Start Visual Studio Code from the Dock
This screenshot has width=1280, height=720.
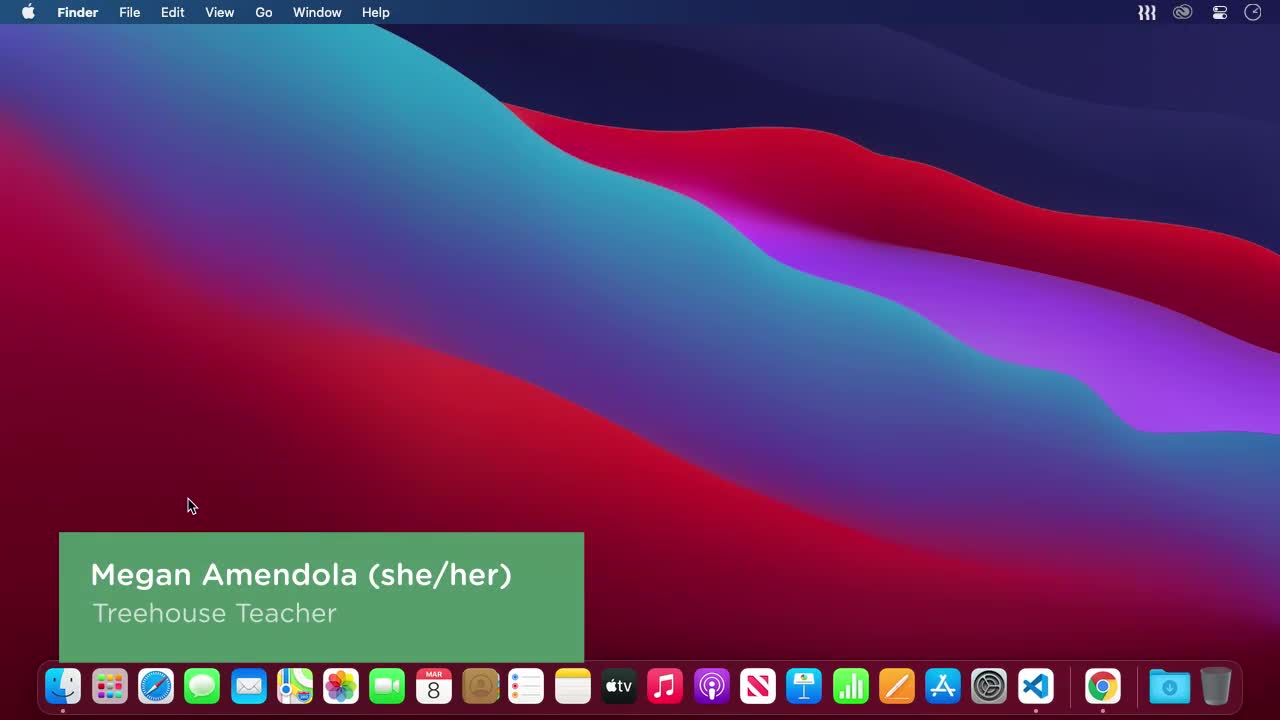click(x=1035, y=686)
